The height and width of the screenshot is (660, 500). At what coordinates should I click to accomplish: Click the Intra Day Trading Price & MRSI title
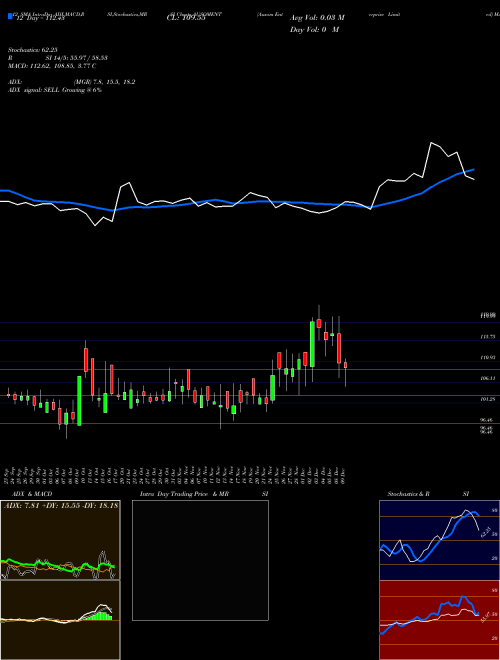[x=204, y=494]
